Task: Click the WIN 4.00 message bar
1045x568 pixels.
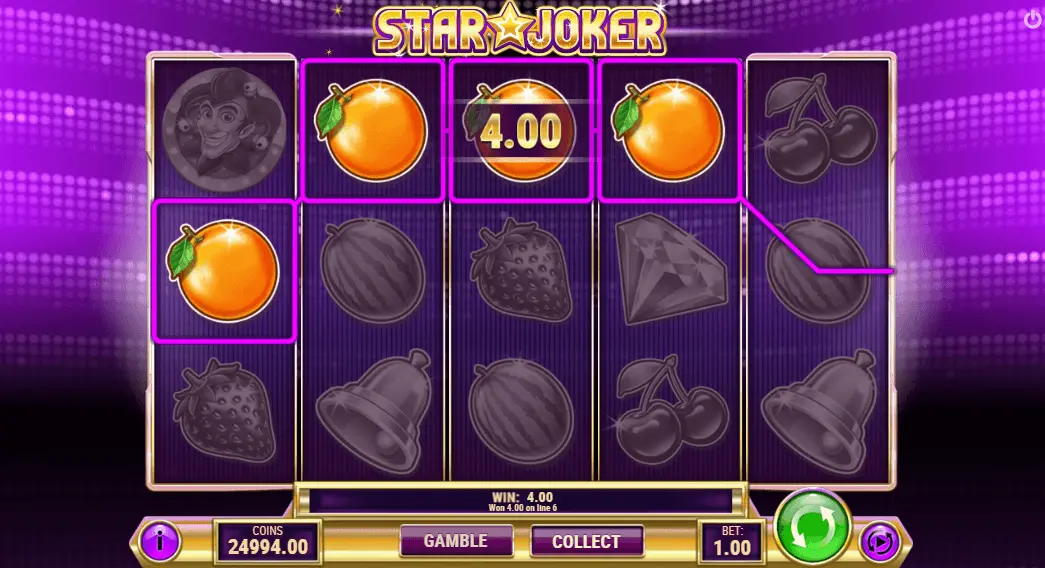Action: pyautogui.click(x=522, y=501)
